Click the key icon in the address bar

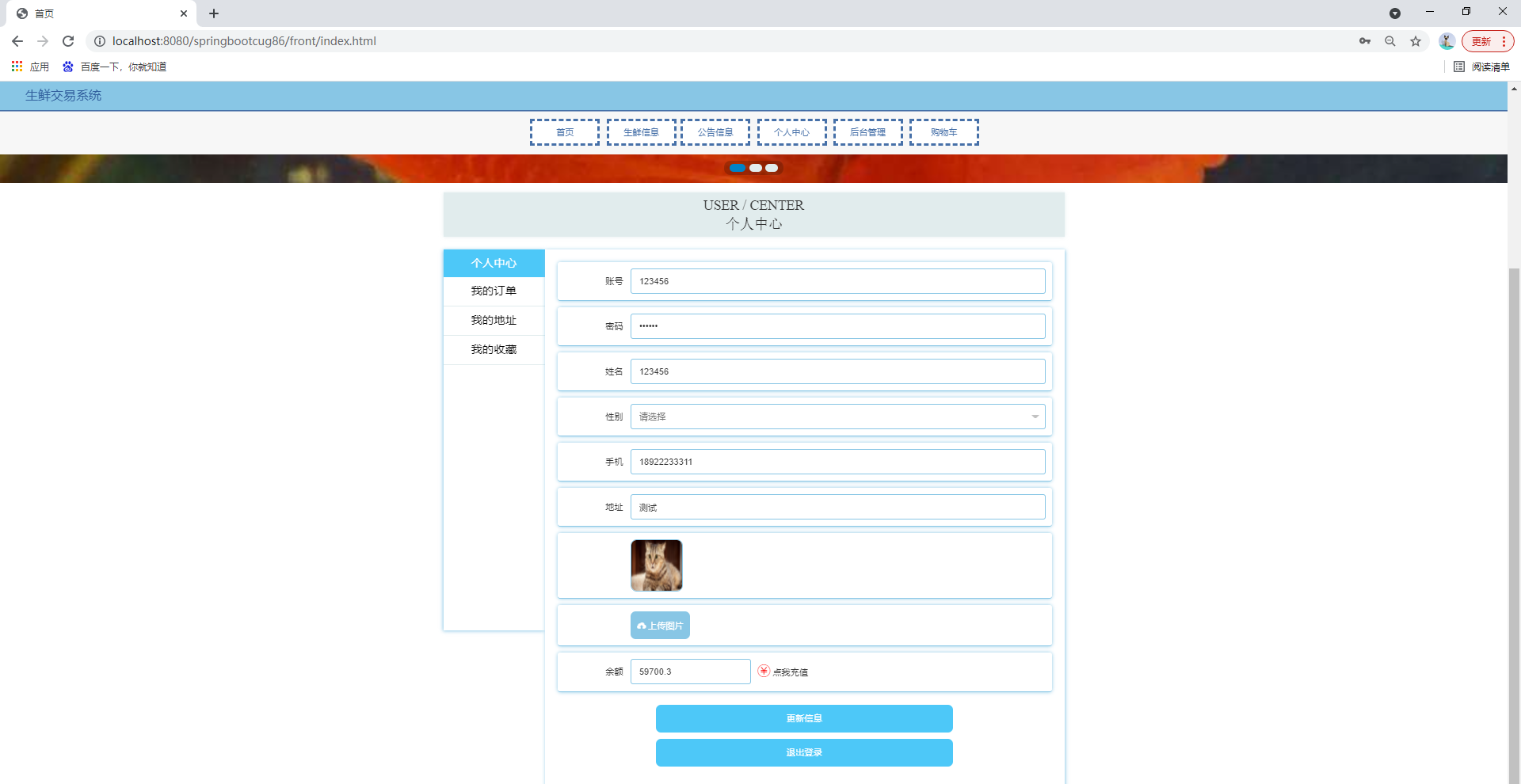coord(1365,41)
